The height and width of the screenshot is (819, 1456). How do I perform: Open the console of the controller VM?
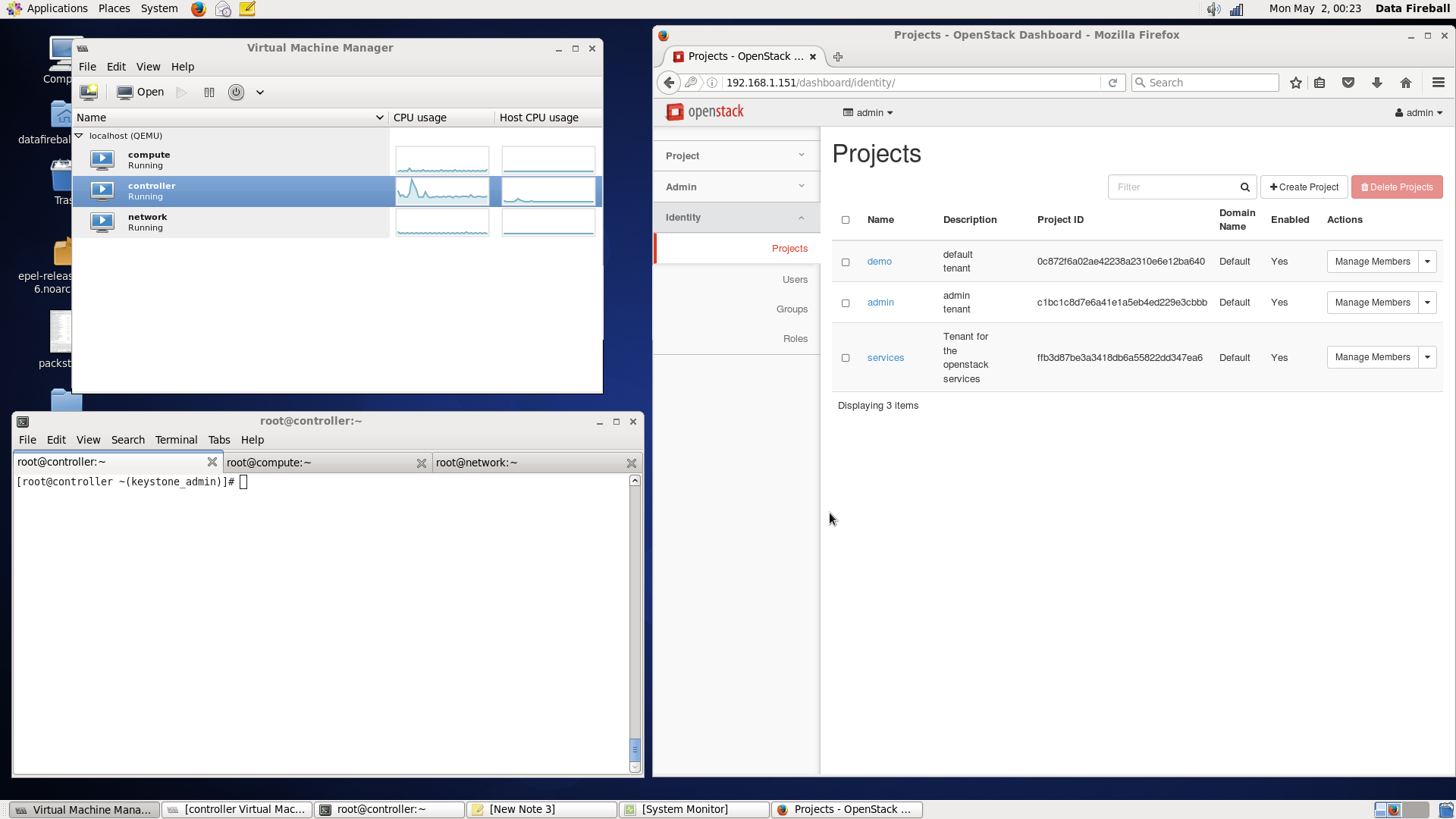click(x=140, y=92)
